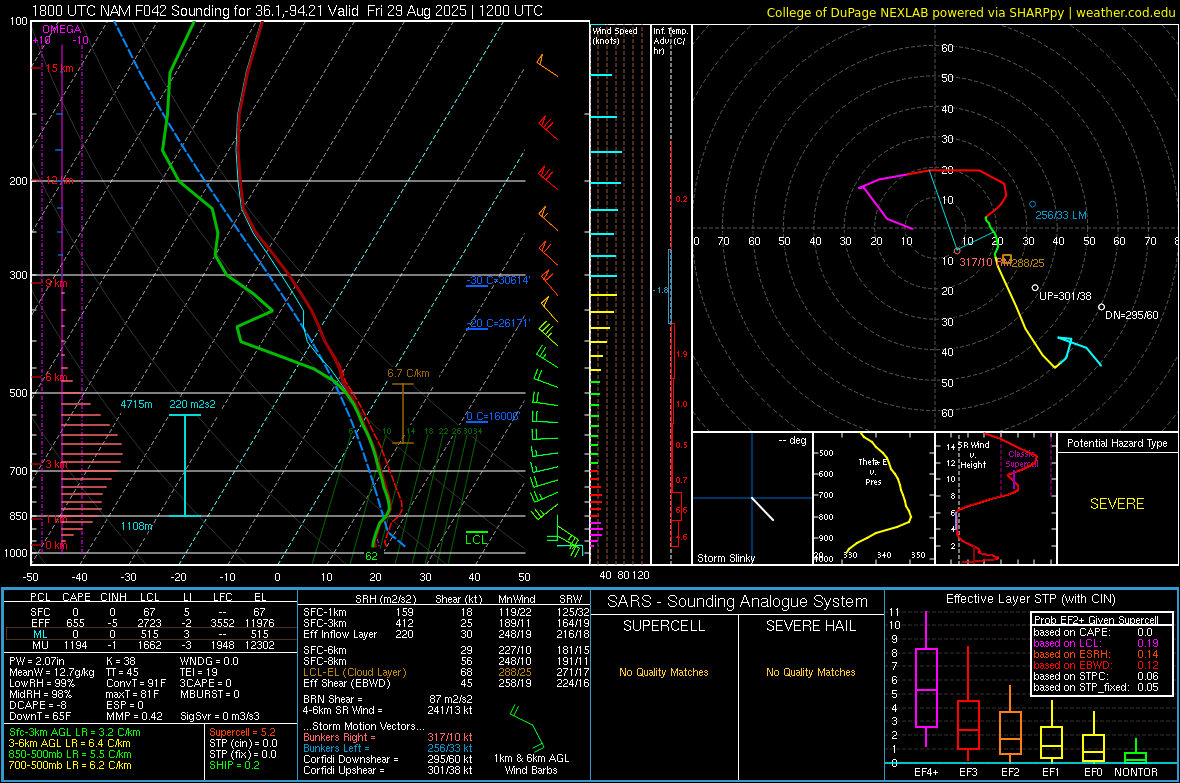The image size is (1180, 783).
Task: Click the Inf. Temp. Adv. panel header
Action: [x=670, y=41]
